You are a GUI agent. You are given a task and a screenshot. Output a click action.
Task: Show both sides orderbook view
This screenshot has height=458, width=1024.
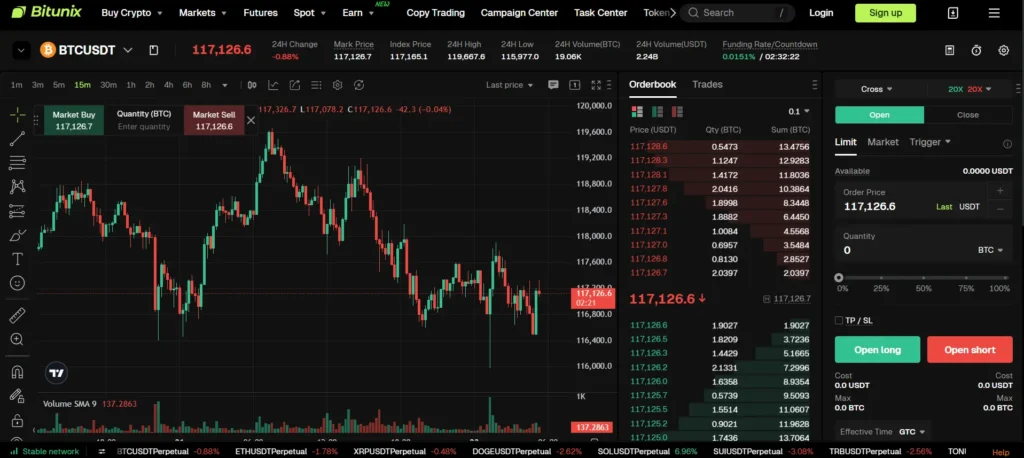637,112
